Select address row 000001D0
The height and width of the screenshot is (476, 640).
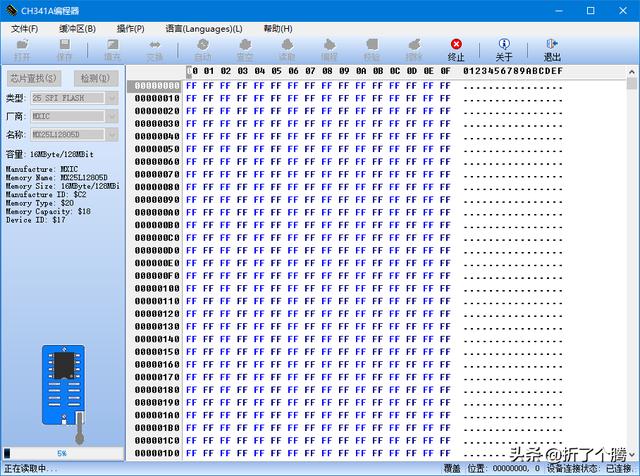pyautogui.click(x=157, y=453)
